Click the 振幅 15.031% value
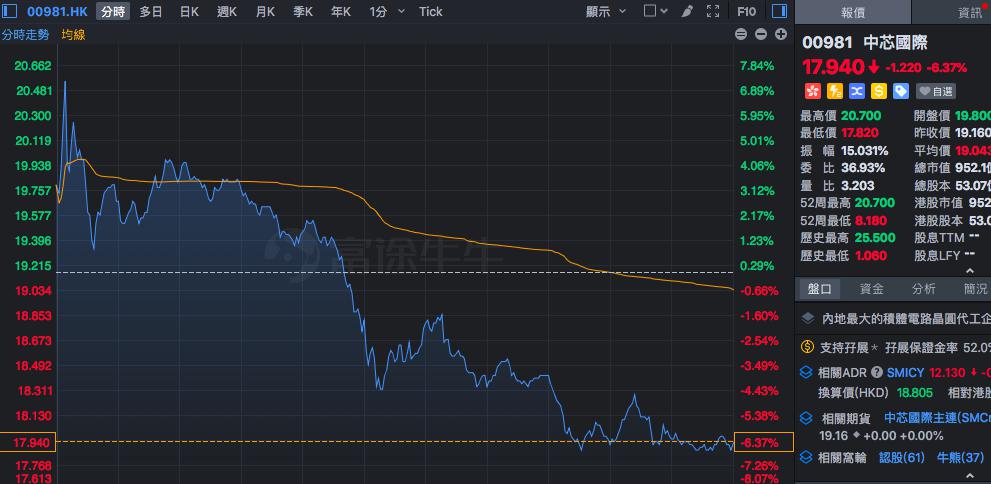991x484 pixels. [865, 150]
